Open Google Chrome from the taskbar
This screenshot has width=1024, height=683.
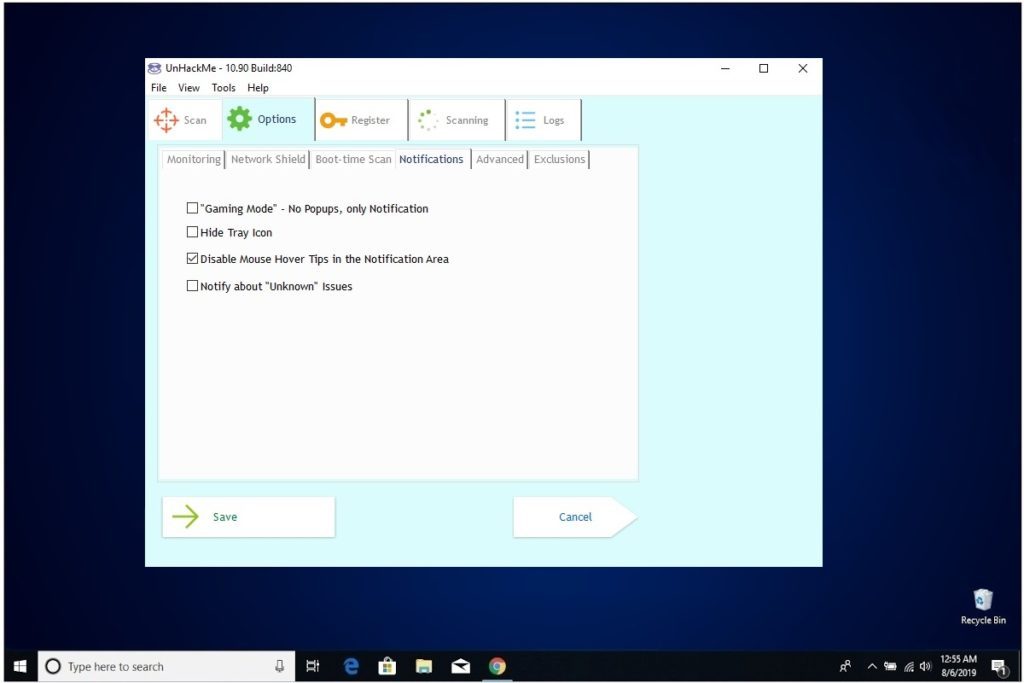[497, 665]
